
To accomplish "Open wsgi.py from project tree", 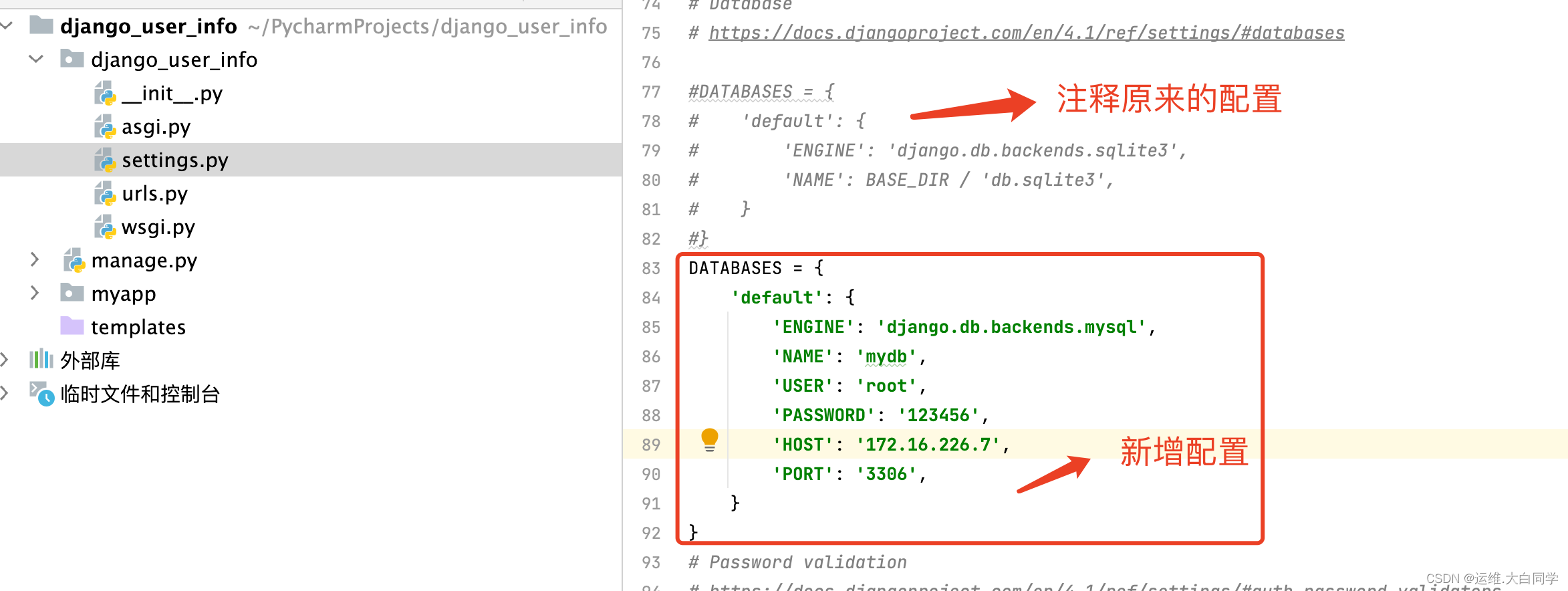I will click(158, 227).
